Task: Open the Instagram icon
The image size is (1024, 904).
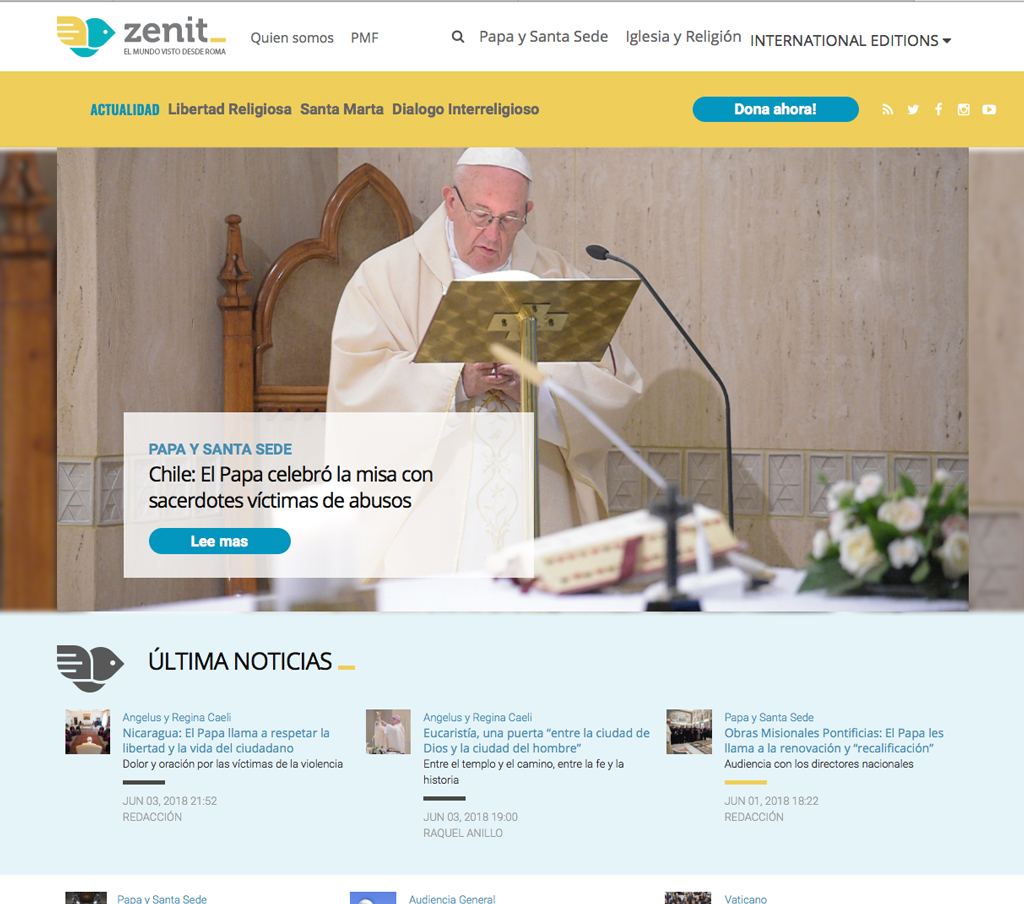Action: (963, 110)
